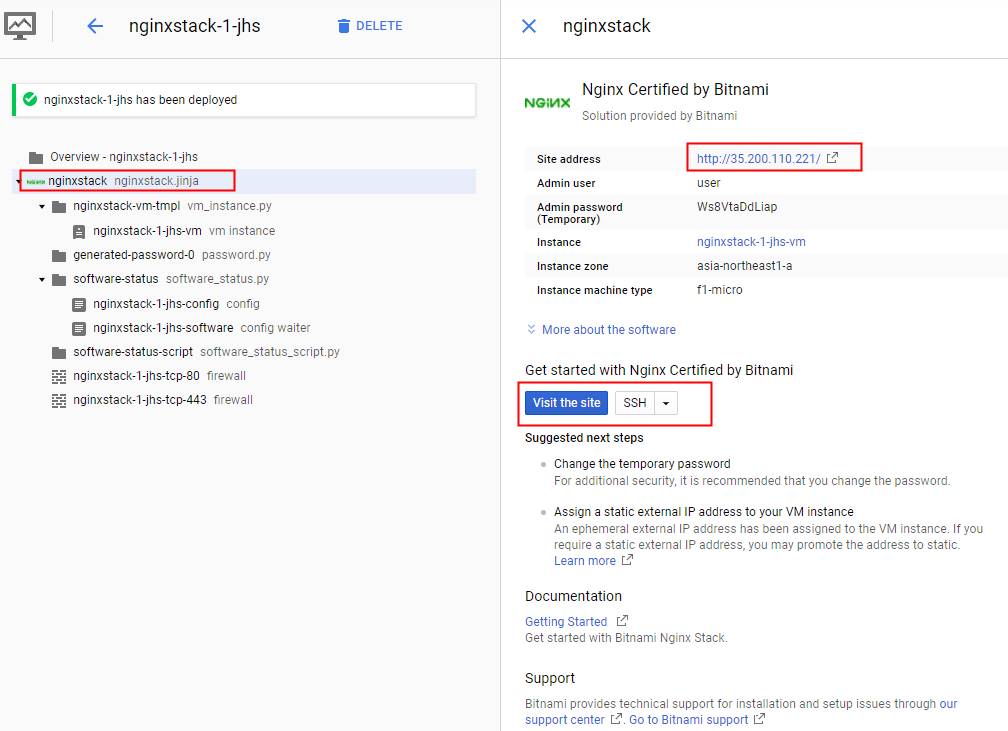This screenshot has width=1008, height=731.
Task: Click the SSH button
Action: click(x=634, y=403)
